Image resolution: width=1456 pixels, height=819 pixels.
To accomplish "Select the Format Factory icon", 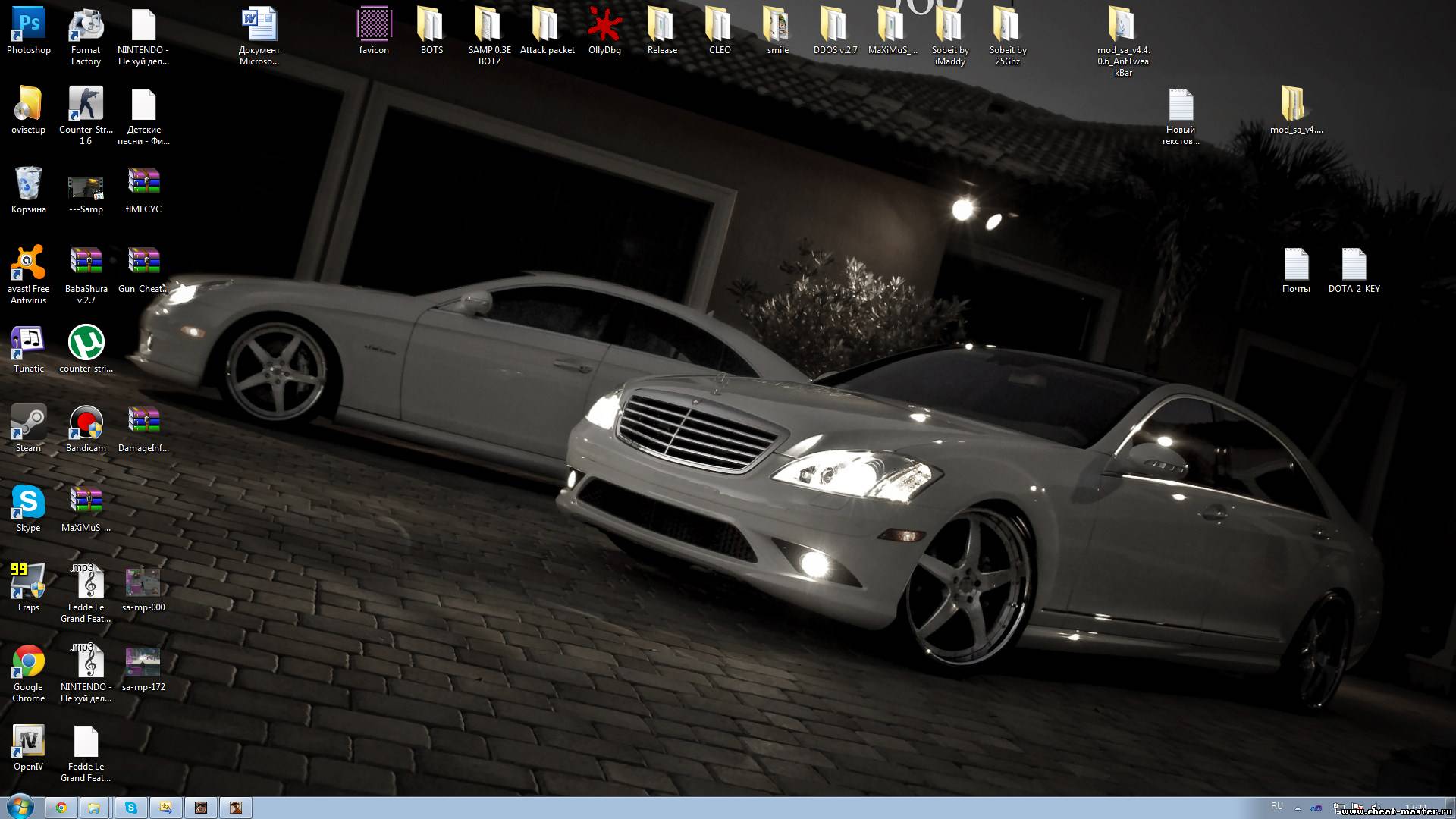I will 86,25.
